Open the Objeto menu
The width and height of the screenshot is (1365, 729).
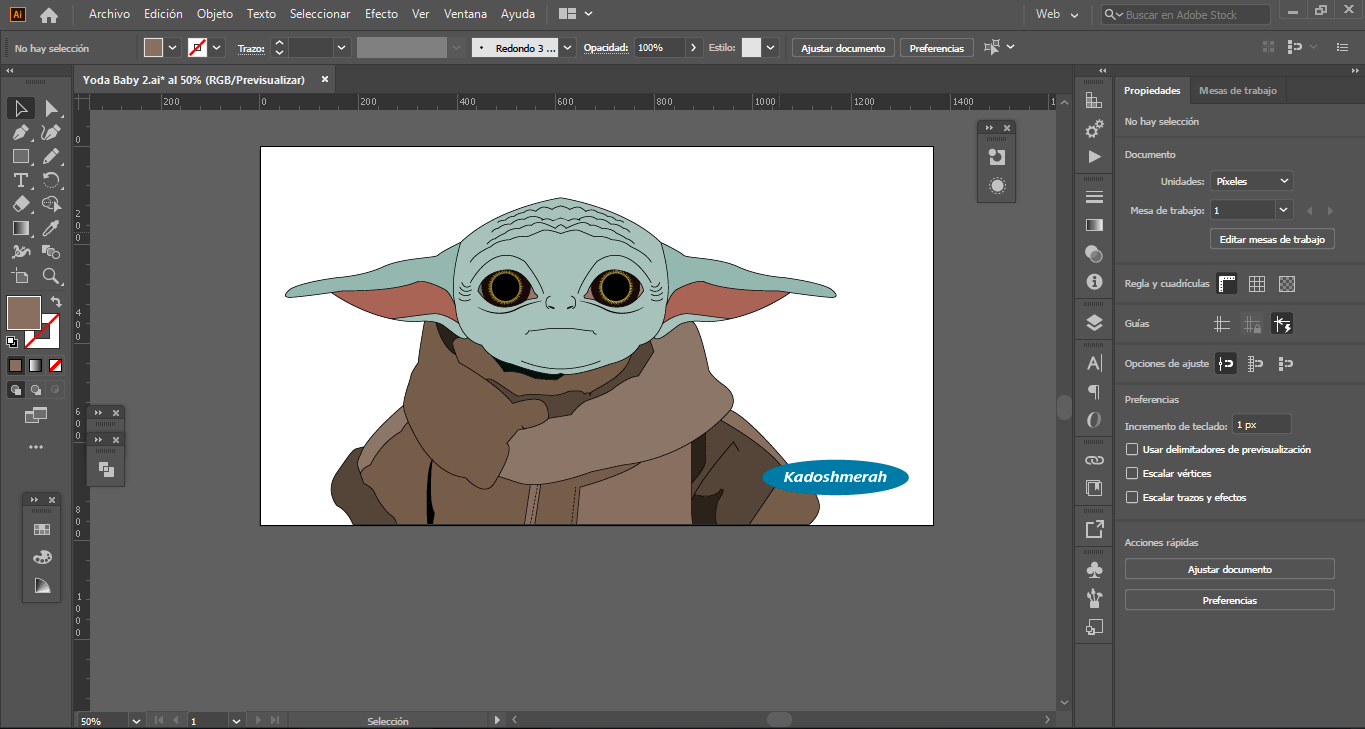215,14
